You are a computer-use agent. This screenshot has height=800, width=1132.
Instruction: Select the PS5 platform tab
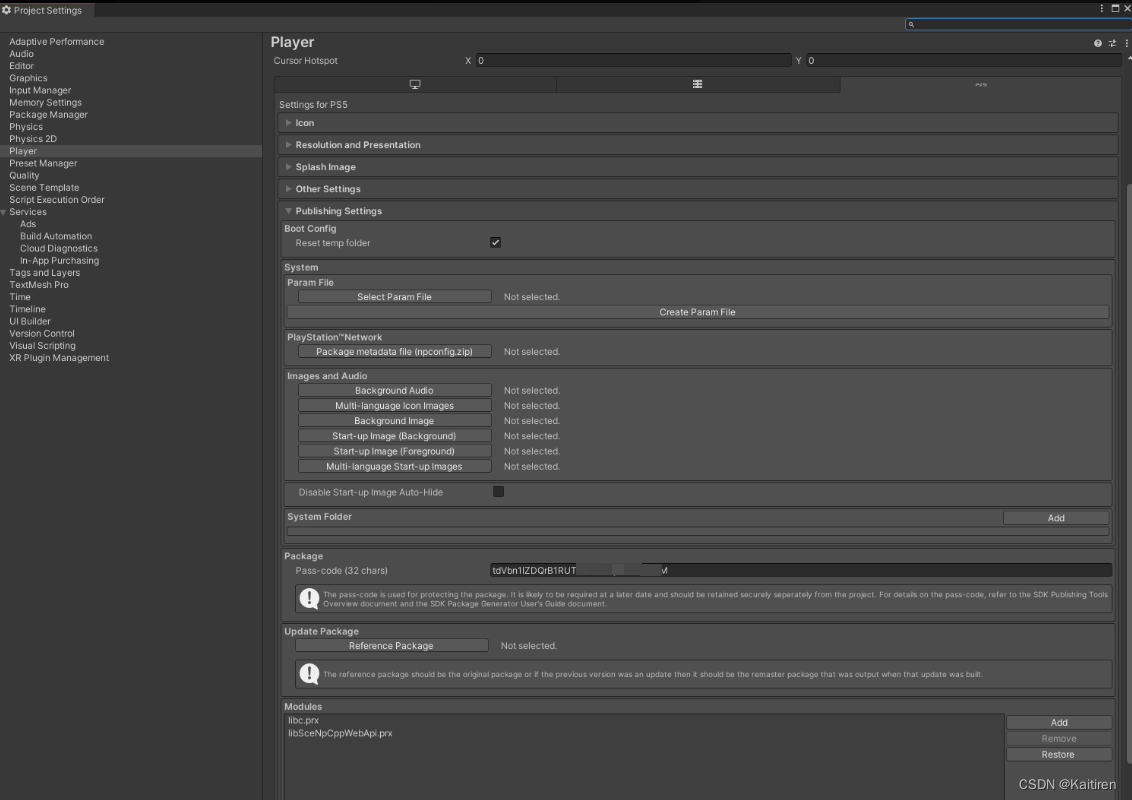pyautogui.click(x=981, y=84)
